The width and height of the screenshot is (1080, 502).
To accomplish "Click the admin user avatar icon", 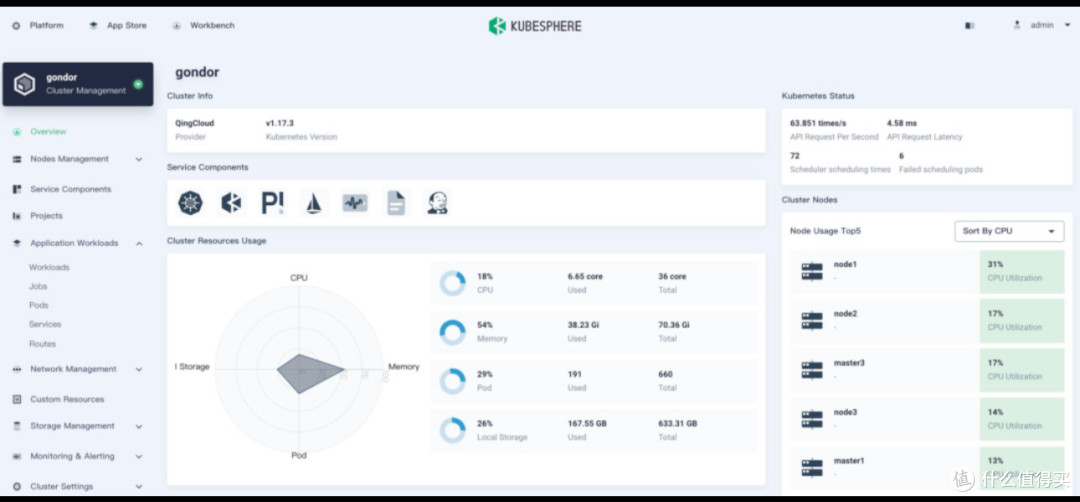I will click(x=1017, y=25).
